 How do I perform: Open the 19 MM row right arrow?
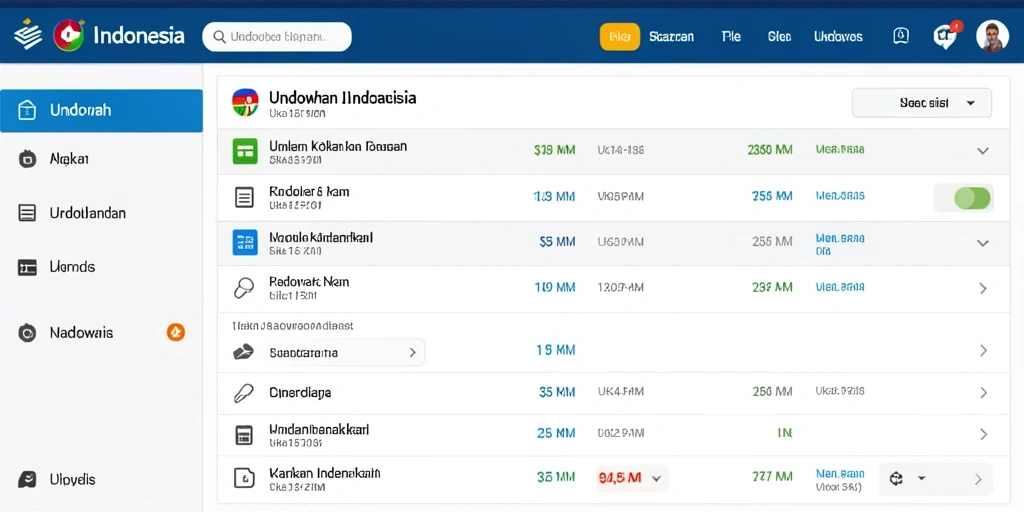pyautogui.click(x=983, y=351)
